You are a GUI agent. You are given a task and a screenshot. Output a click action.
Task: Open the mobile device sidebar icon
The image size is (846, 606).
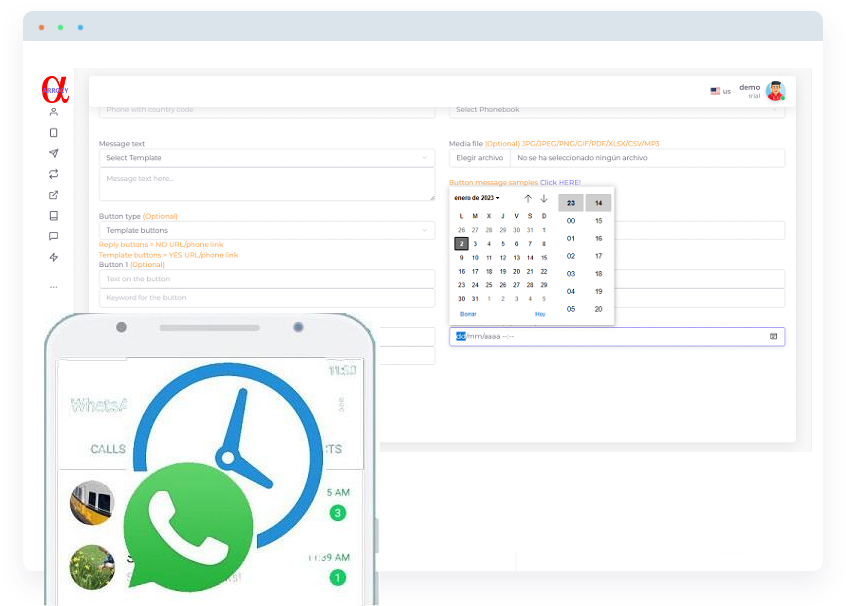pos(54,132)
